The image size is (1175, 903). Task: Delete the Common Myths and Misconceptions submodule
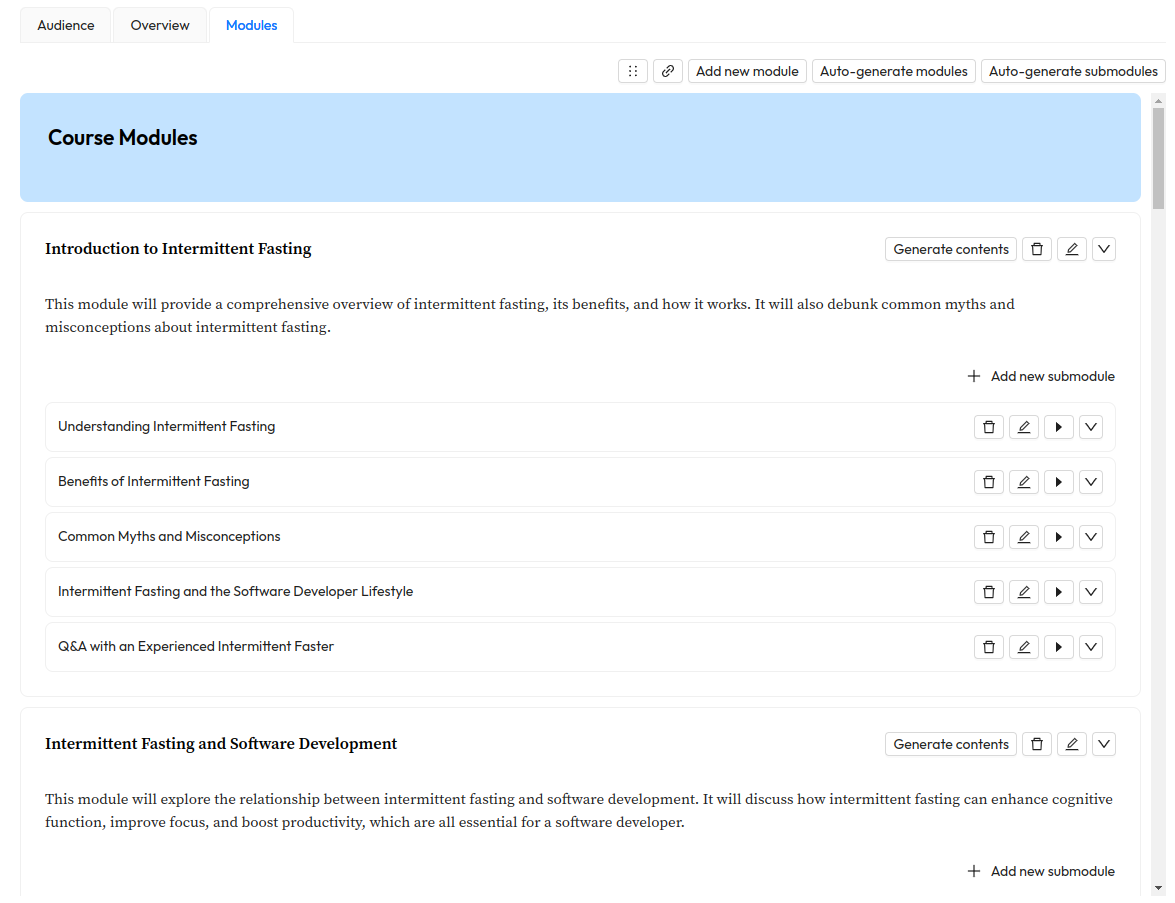(x=988, y=537)
